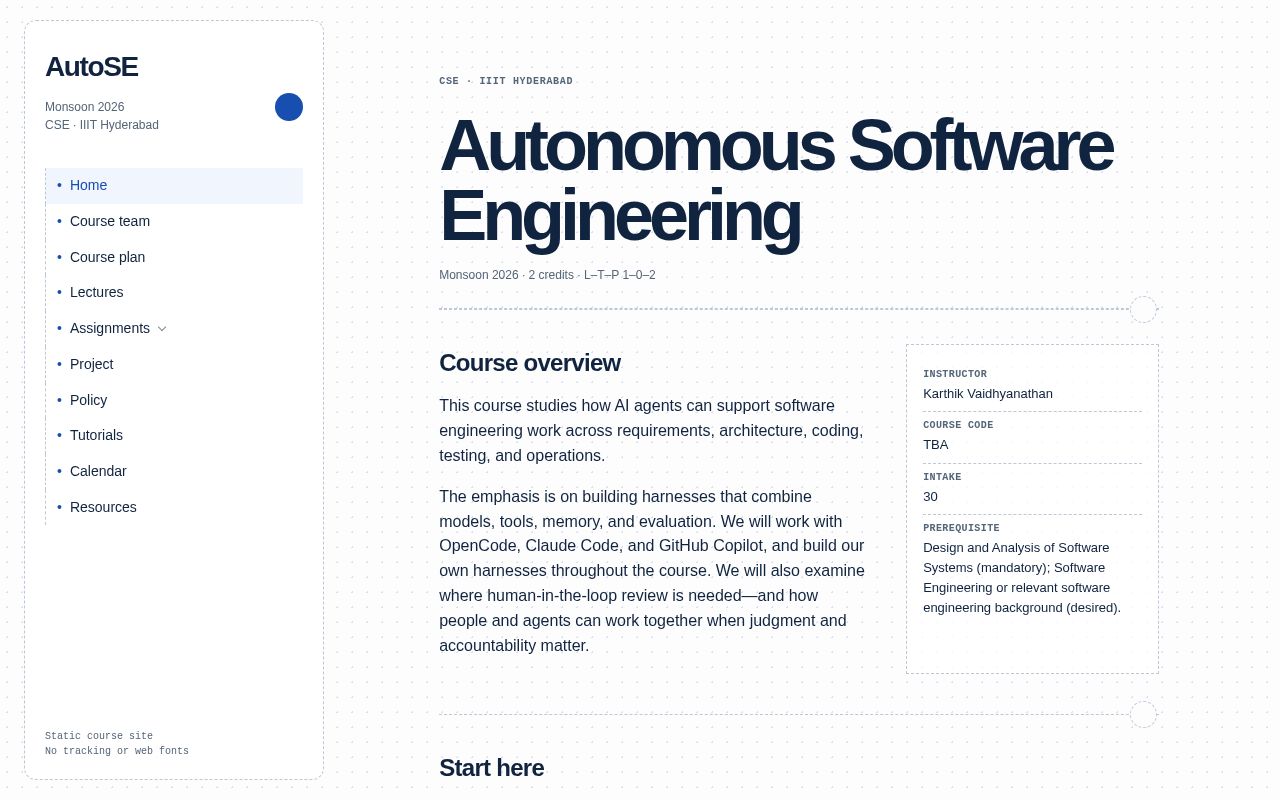Open the Policy page

click(174, 400)
